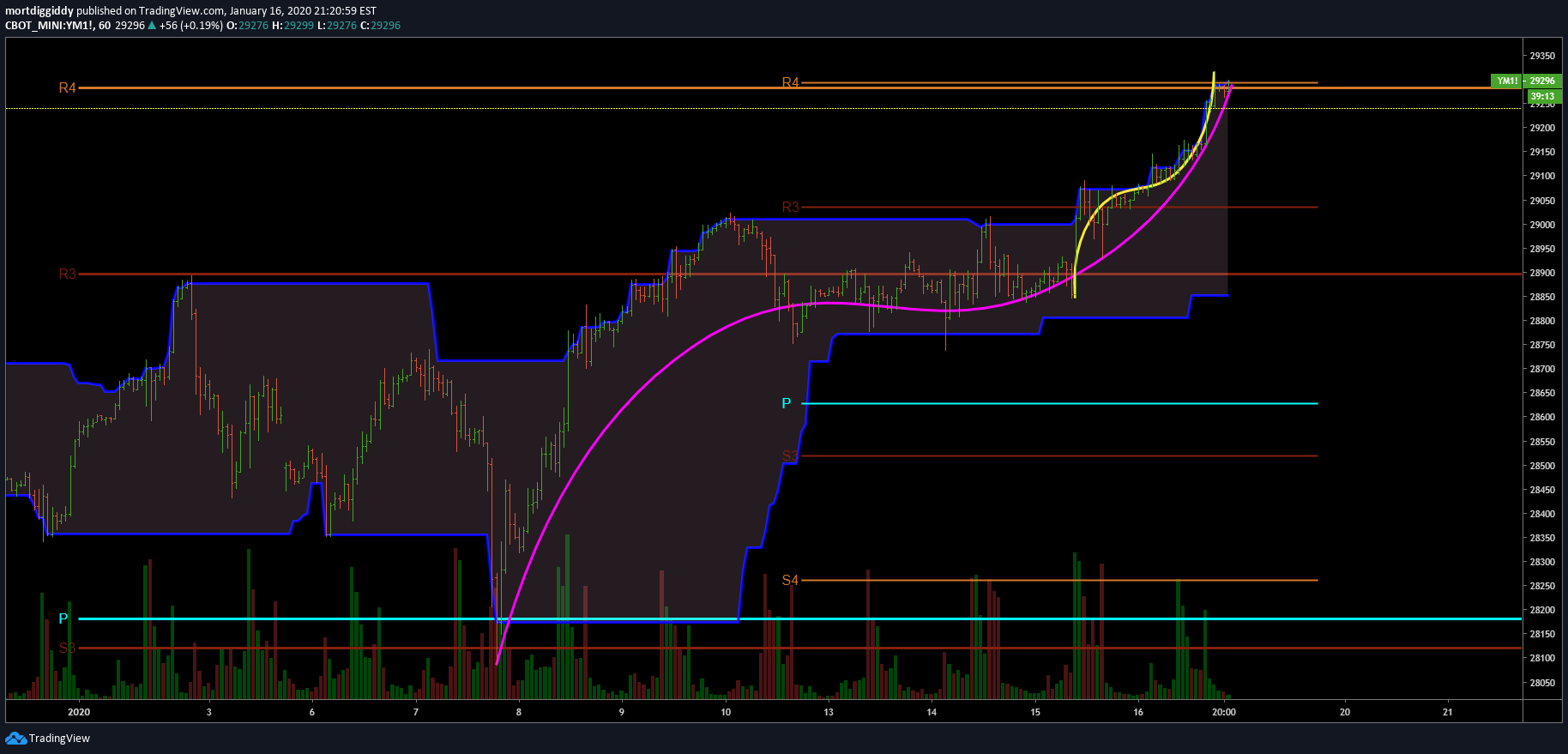Click the 28550 price axis label
The height and width of the screenshot is (754, 1568).
pyautogui.click(x=1542, y=442)
